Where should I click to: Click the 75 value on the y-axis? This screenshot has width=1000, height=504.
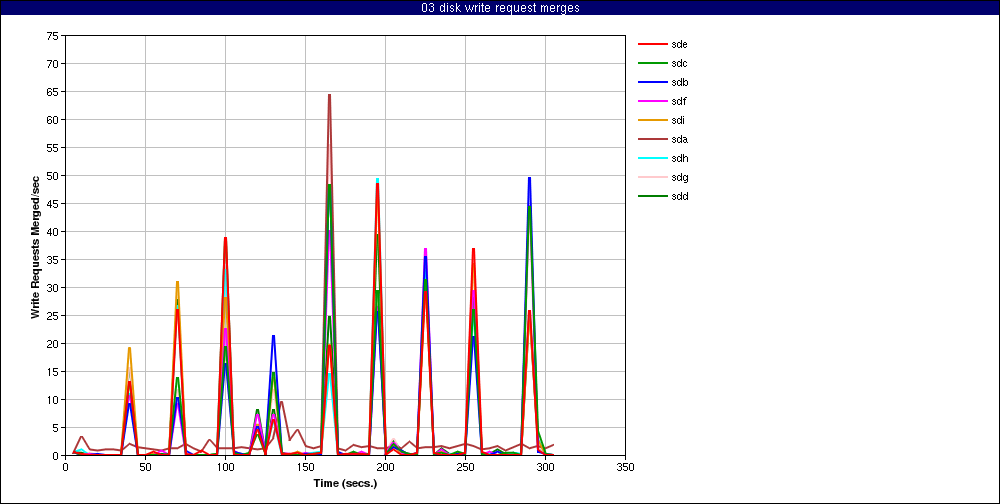pos(52,36)
